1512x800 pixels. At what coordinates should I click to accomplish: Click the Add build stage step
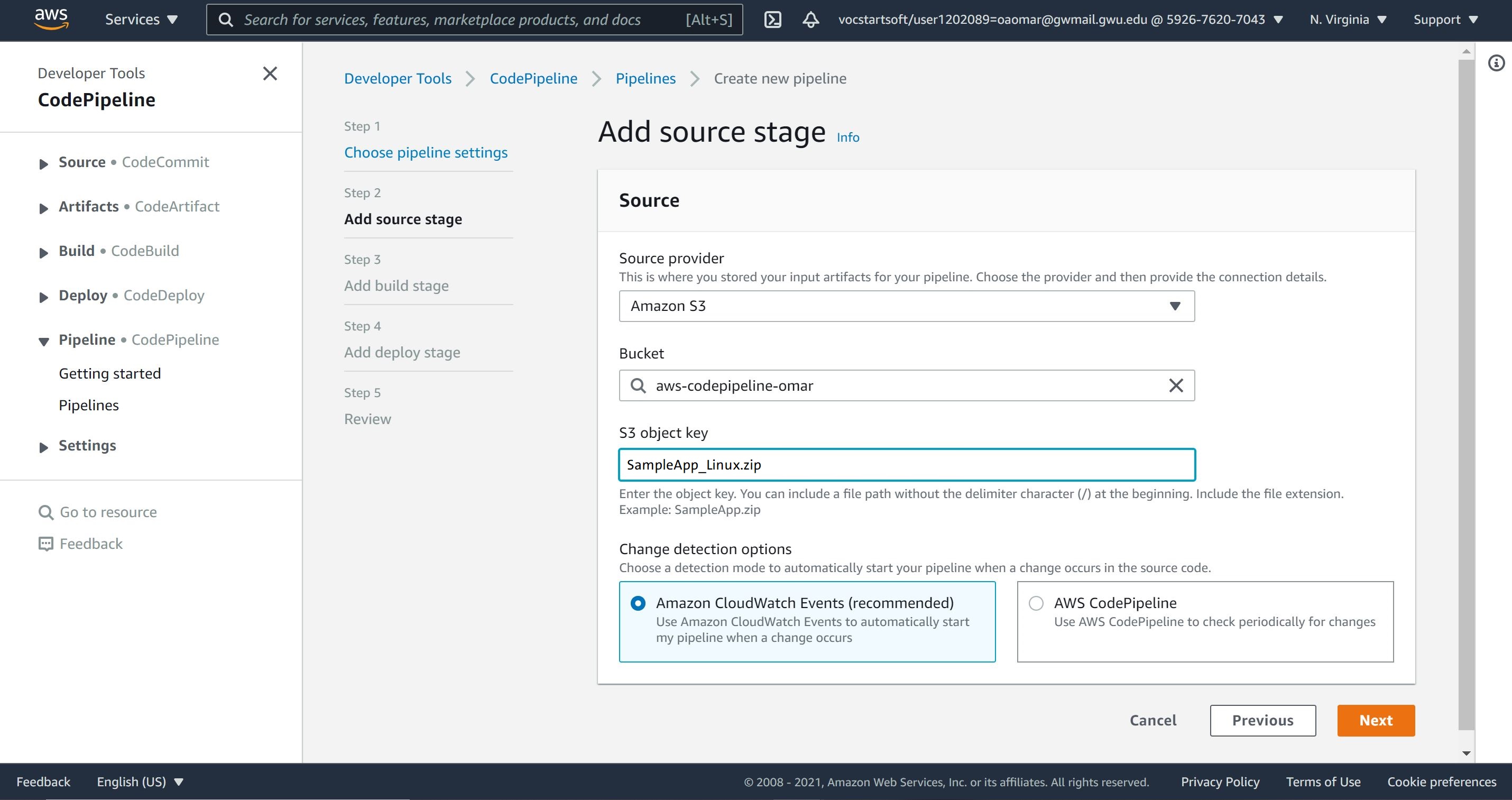click(396, 286)
